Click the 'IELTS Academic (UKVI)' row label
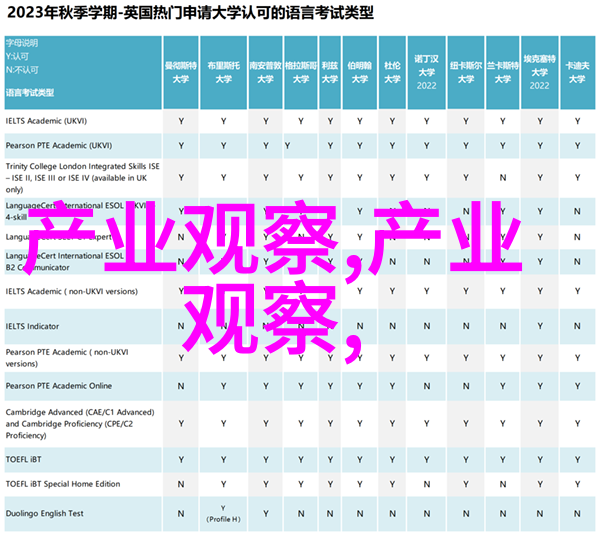This screenshot has height=536, width=600. tap(46, 121)
